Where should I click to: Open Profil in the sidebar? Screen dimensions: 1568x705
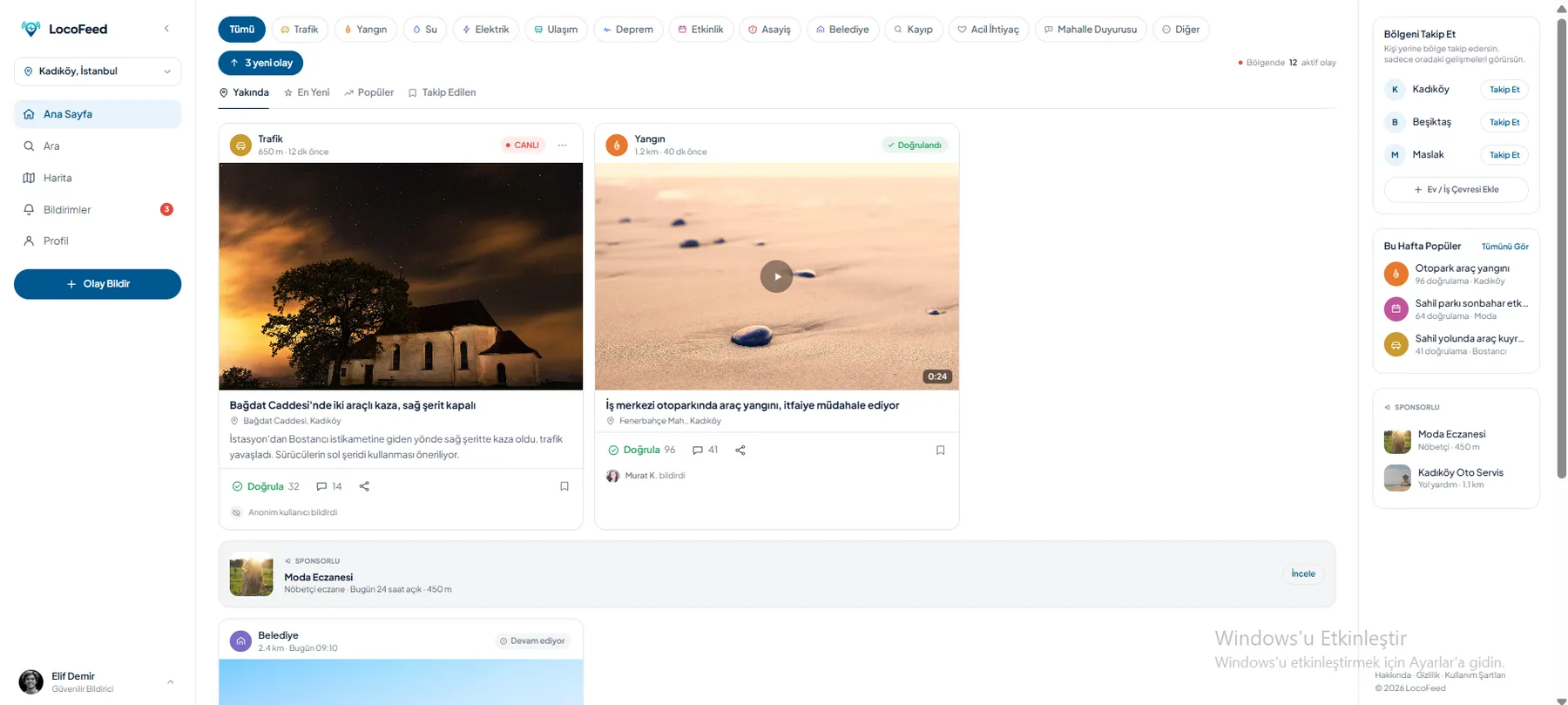tap(98, 241)
